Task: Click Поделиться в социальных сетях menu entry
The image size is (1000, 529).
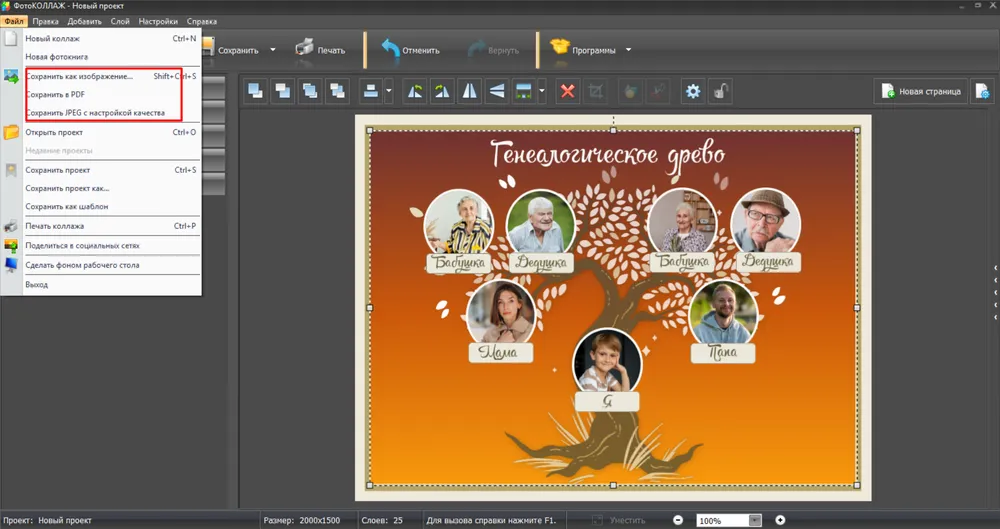Action: [82, 245]
